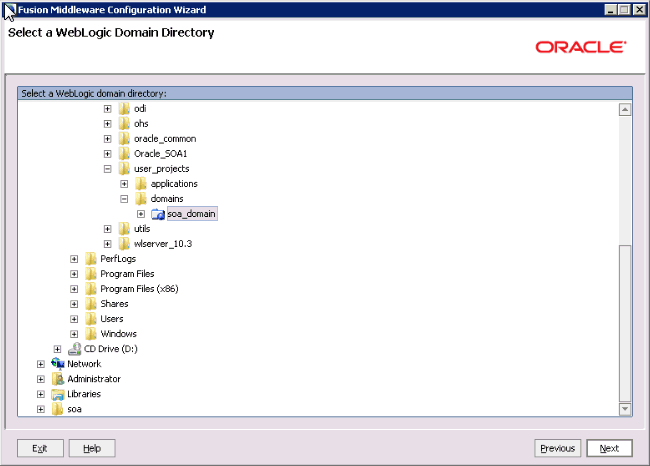Expand the Shares node
The width and height of the screenshot is (650, 466).
click(74, 304)
